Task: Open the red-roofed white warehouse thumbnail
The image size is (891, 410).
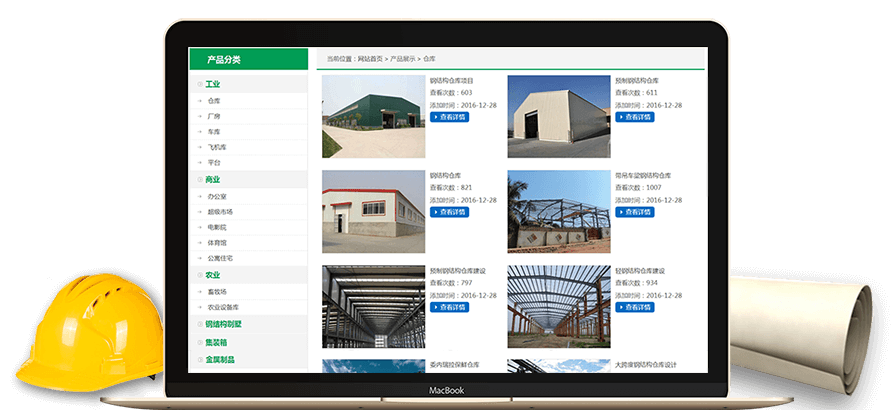Action: (x=373, y=211)
